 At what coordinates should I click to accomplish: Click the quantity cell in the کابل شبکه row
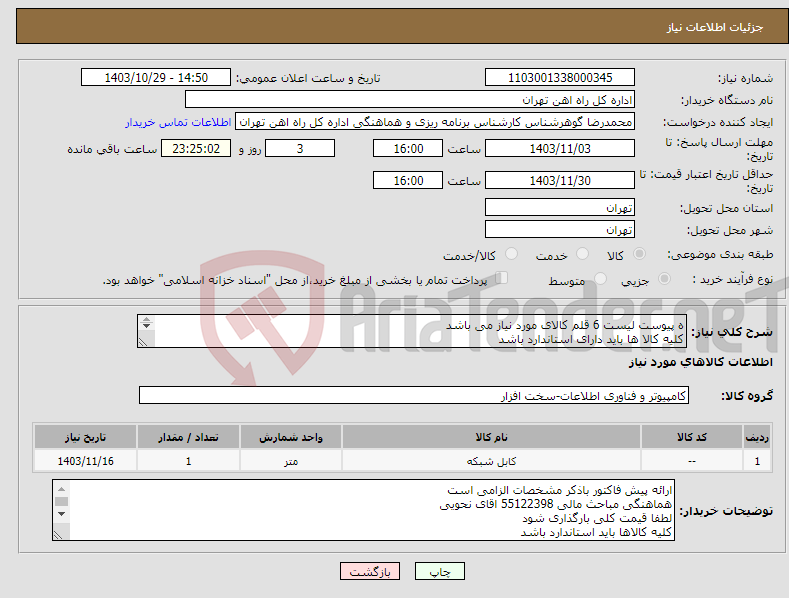[188, 461]
